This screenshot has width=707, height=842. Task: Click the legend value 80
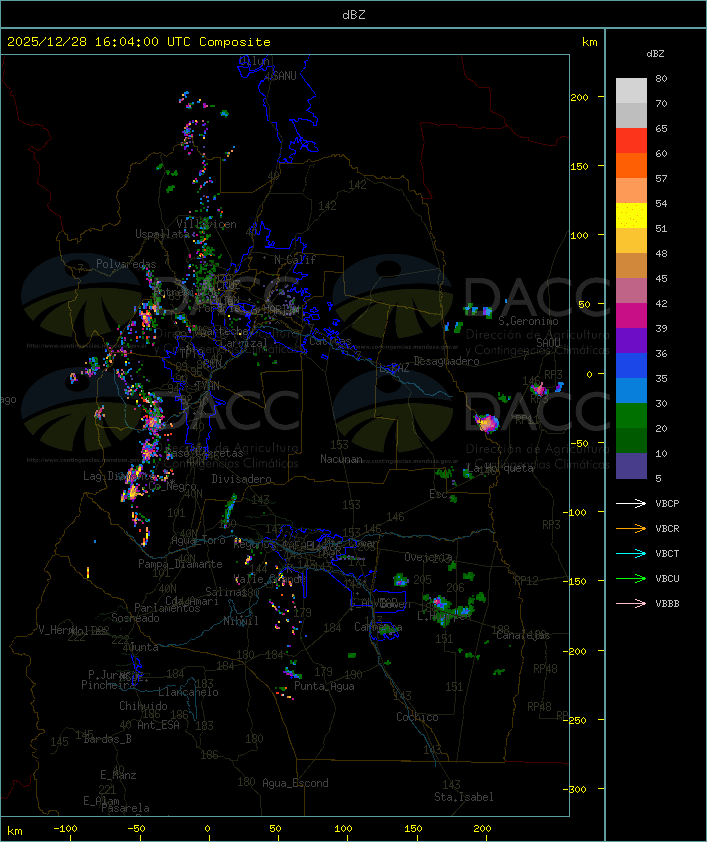pos(661,78)
